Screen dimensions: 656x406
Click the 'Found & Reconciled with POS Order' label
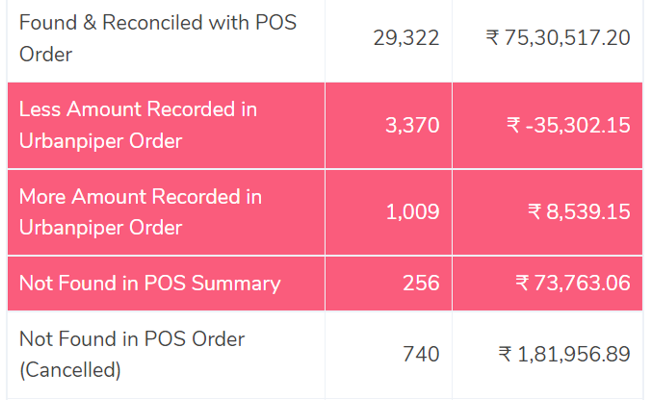point(158,39)
